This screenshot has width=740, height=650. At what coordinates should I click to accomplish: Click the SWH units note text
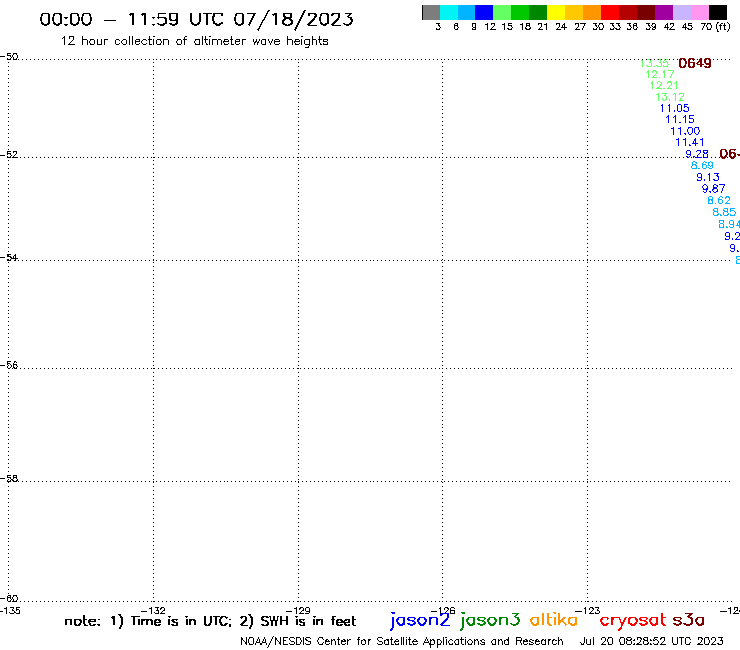click(298, 621)
